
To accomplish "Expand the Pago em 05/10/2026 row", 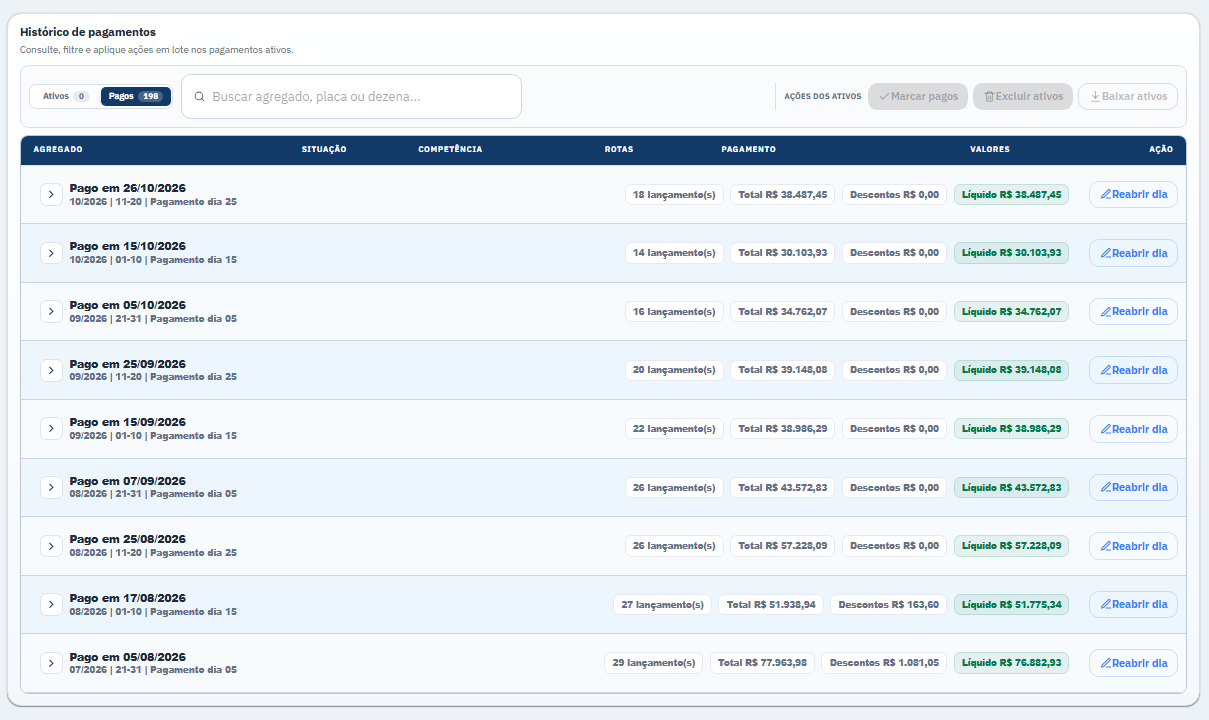I will [x=51, y=311].
